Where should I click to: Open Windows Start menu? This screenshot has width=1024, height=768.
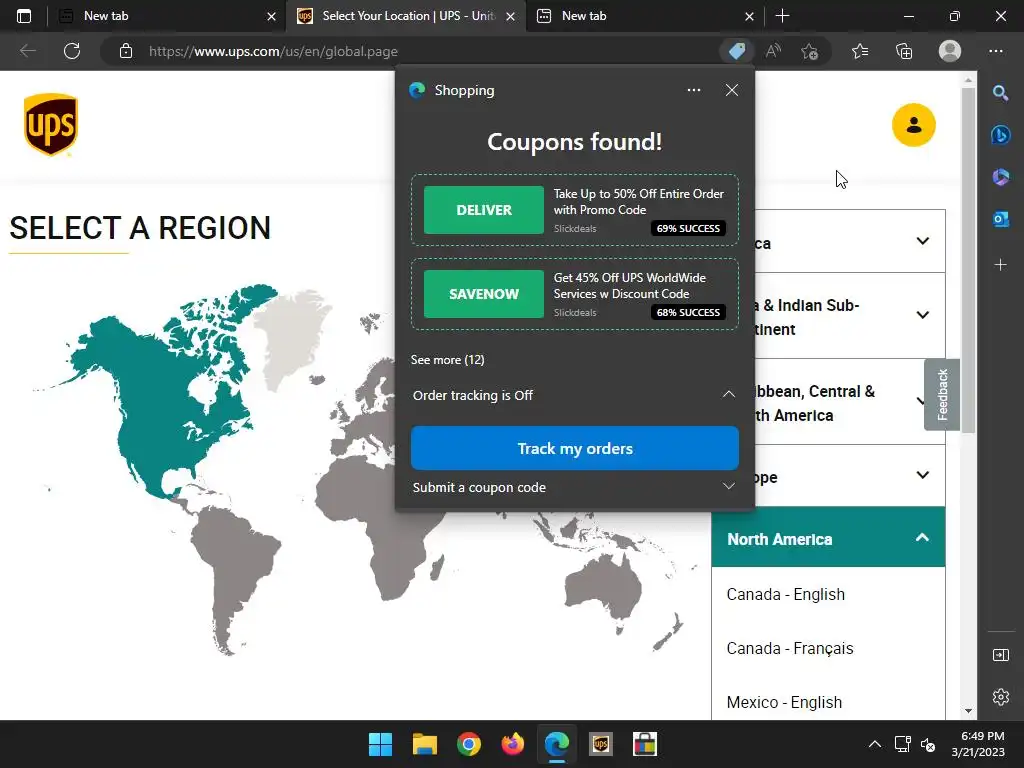click(x=380, y=744)
